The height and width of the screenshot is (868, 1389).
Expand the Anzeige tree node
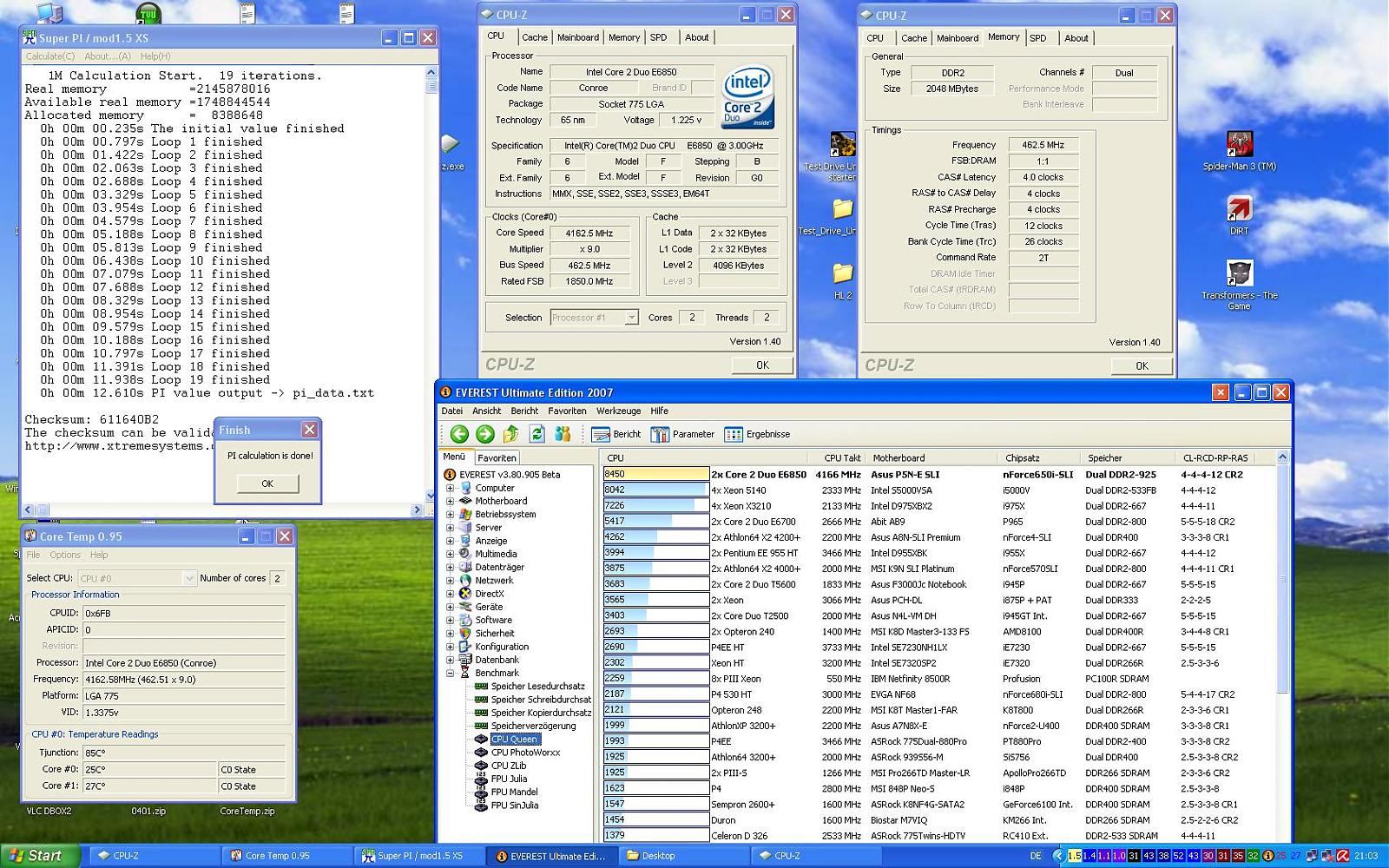[450, 540]
